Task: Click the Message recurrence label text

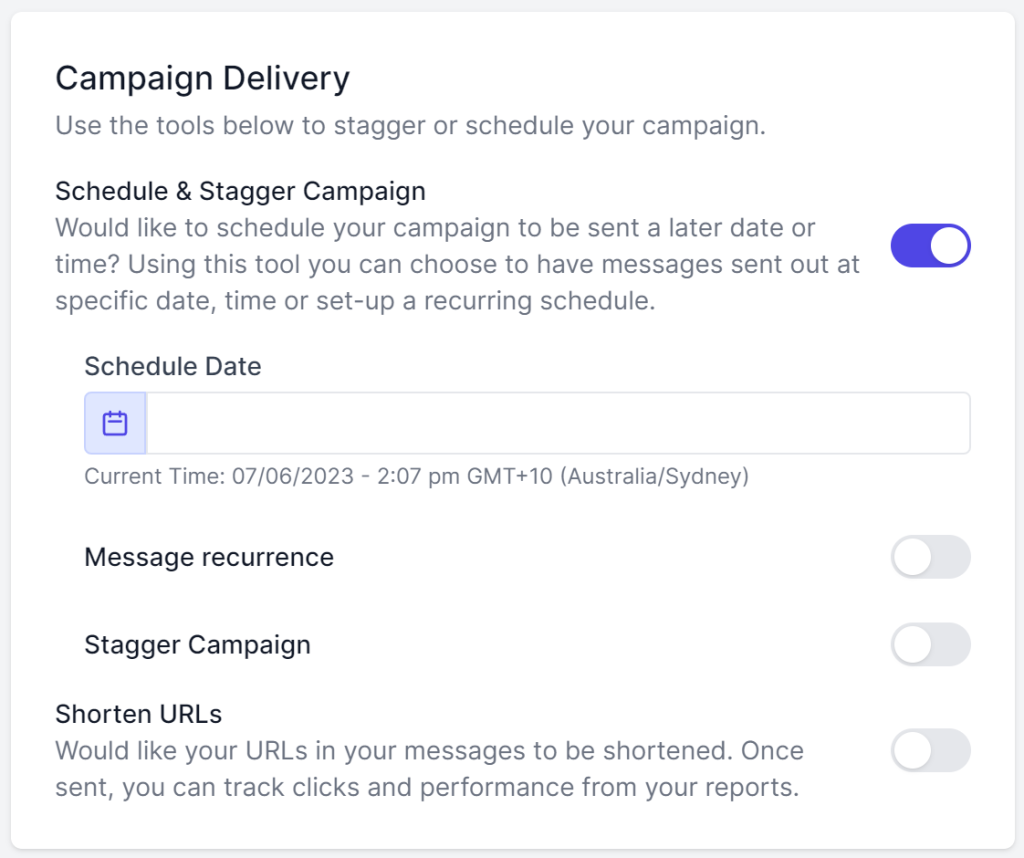Action: tap(208, 557)
